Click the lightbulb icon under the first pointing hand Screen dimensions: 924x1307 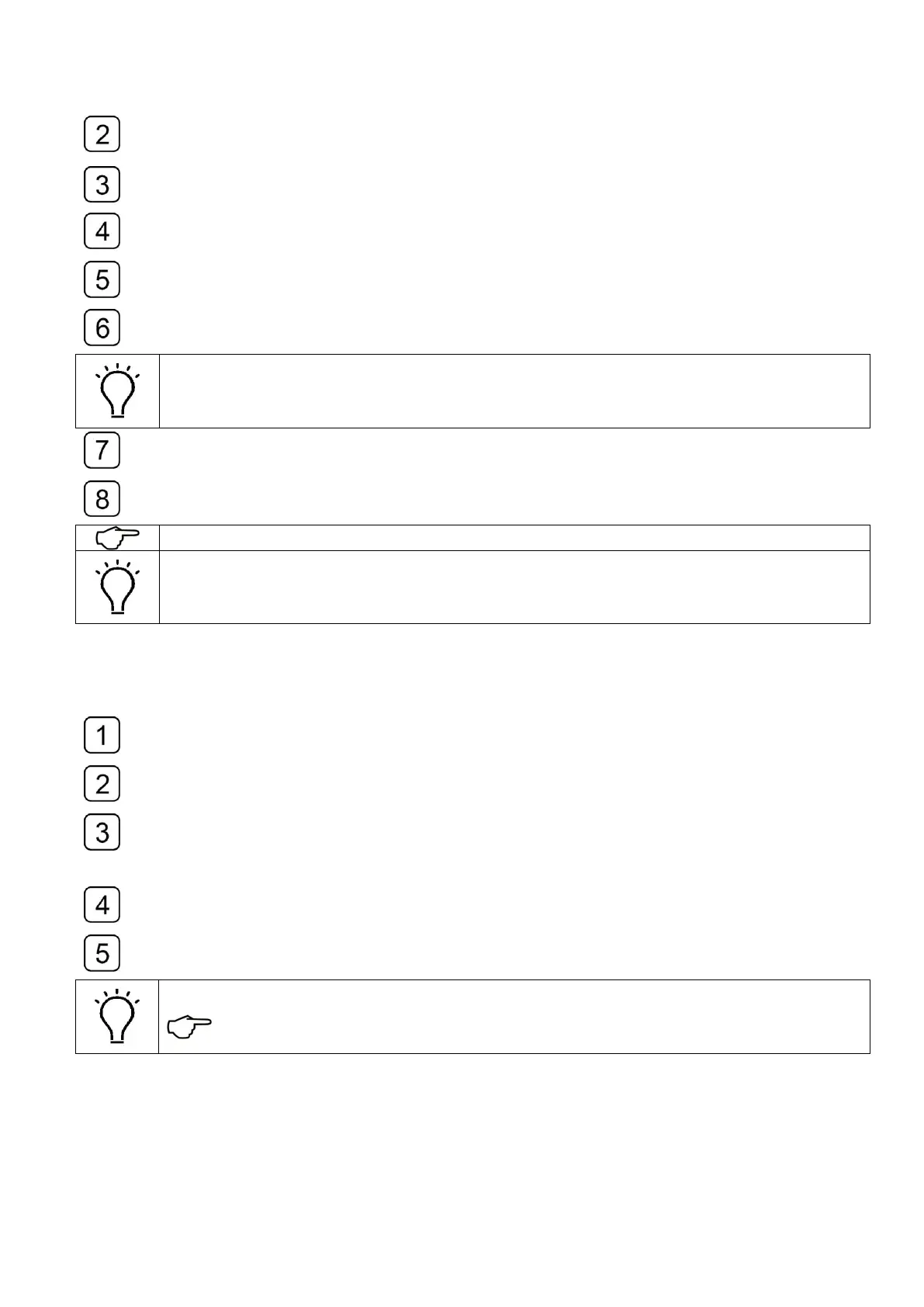(x=117, y=587)
